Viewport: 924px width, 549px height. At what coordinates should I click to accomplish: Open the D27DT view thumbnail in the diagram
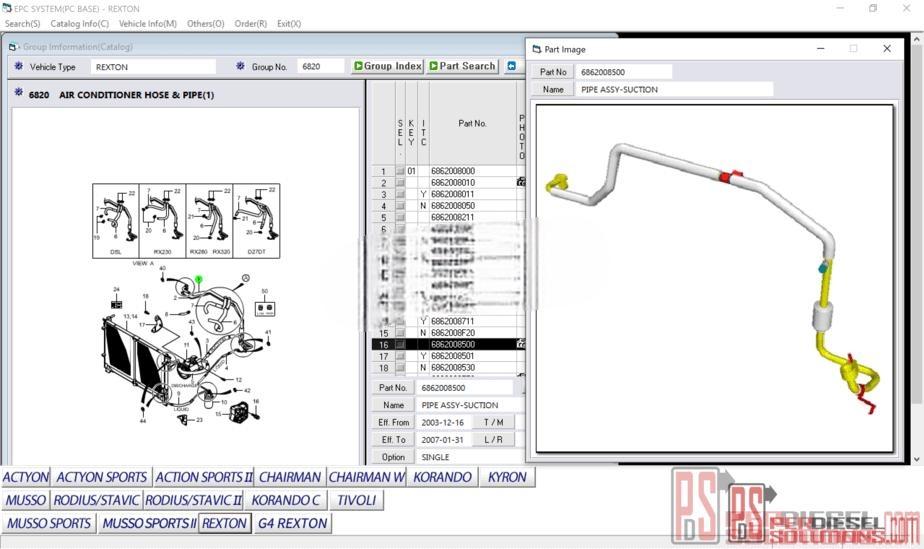click(256, 221)
